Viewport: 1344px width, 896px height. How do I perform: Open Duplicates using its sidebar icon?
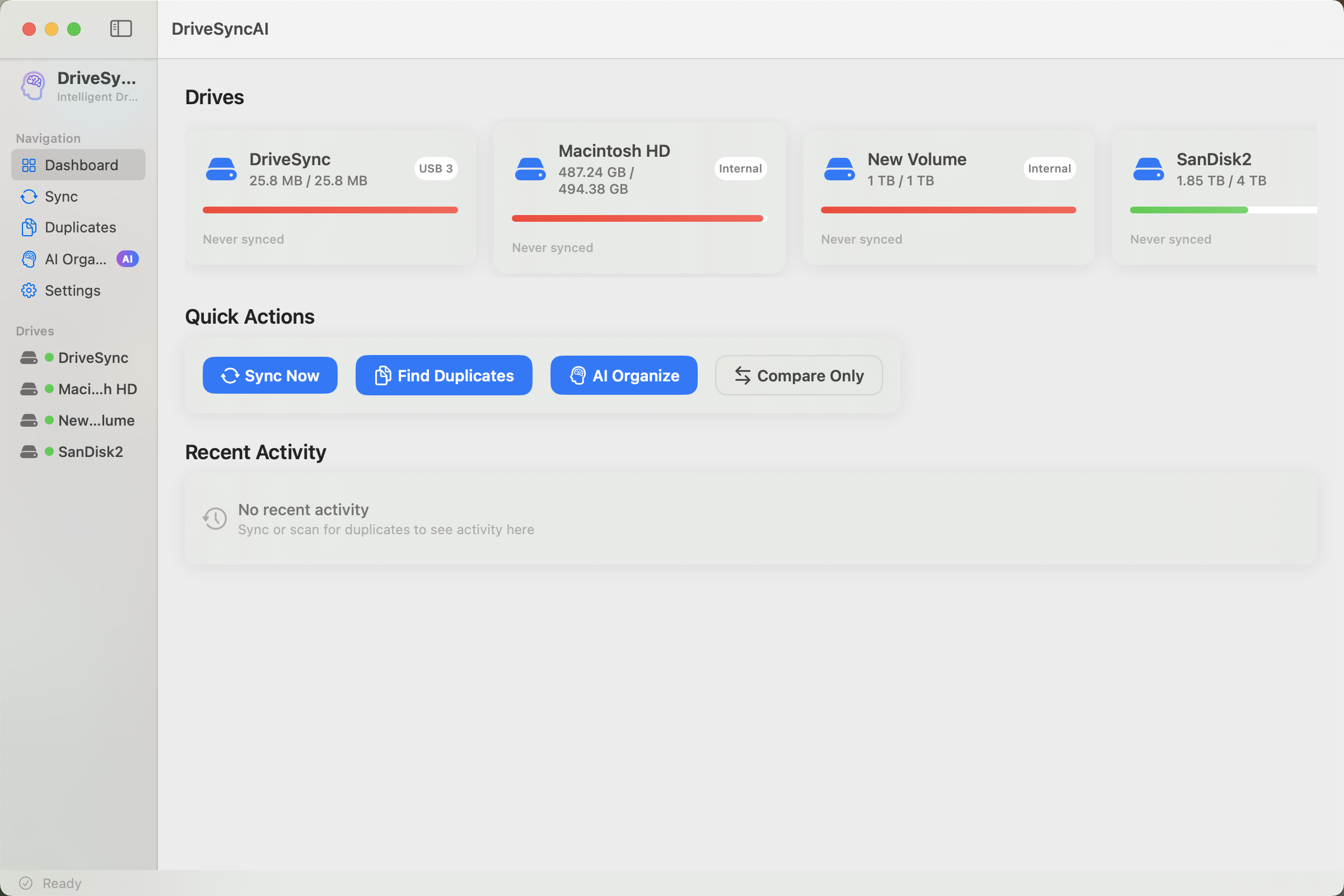pyautogui.click(x=30, y=227)
